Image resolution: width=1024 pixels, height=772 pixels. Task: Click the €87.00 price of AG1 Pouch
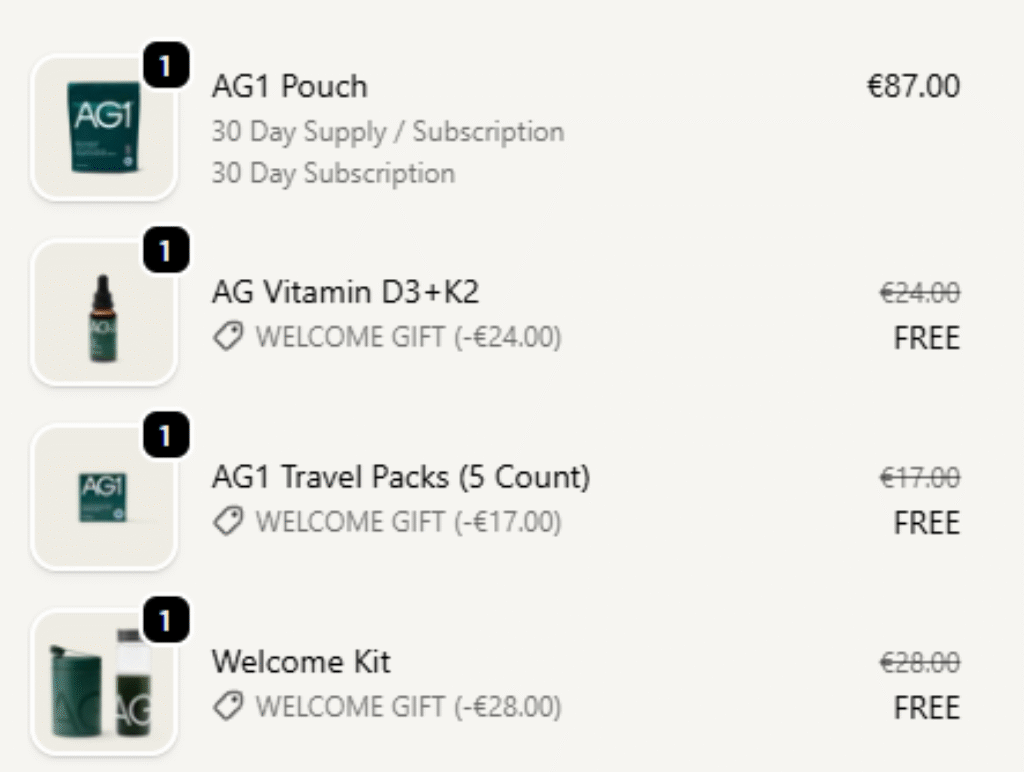pyautogui.click(x=913, y=86)
